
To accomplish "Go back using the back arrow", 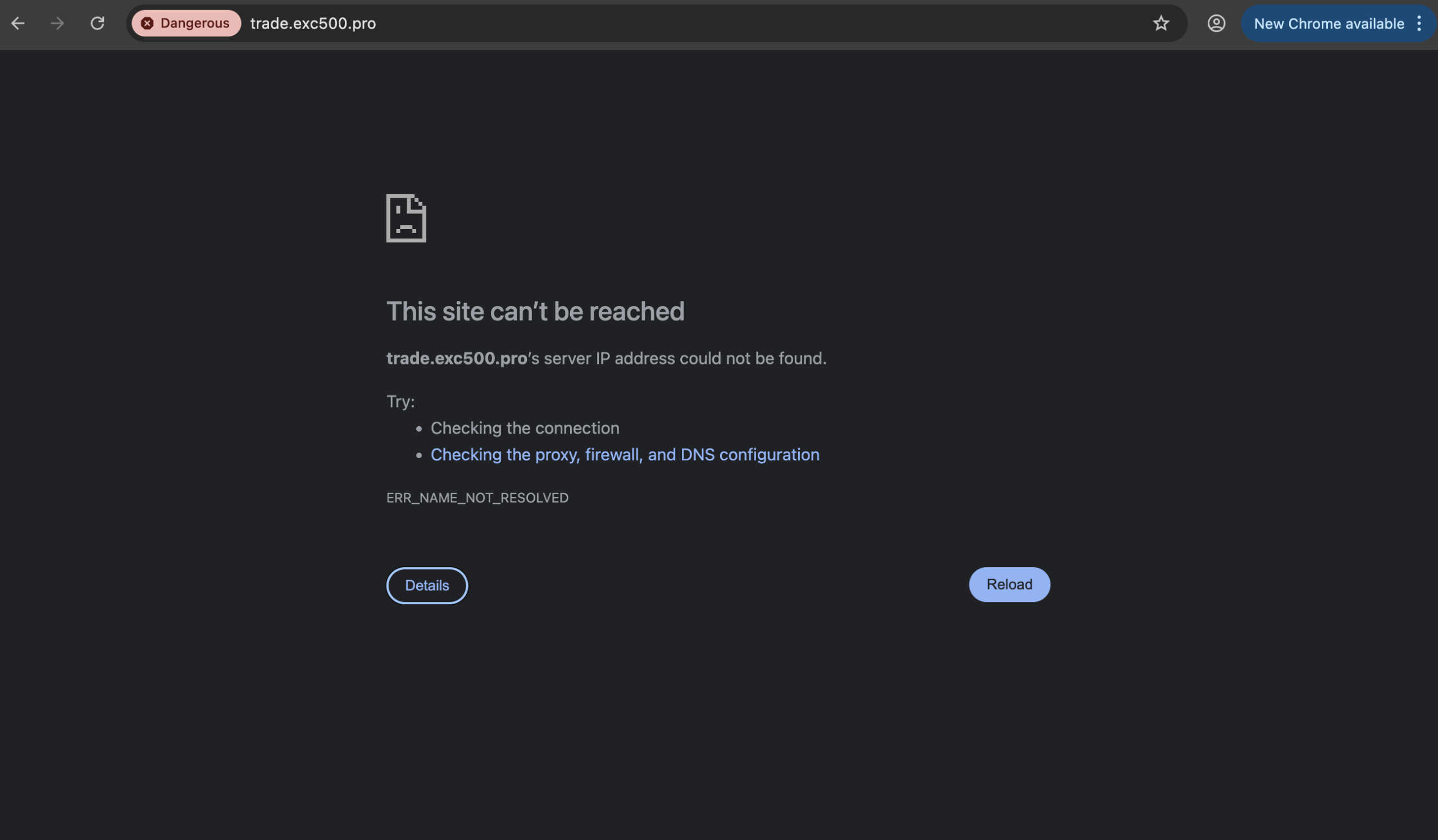I will (19, 24).
